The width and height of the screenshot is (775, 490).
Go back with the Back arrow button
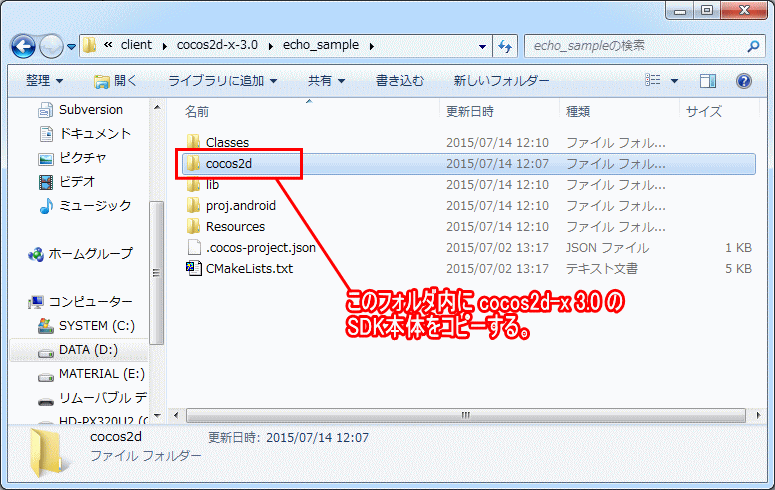23,46
